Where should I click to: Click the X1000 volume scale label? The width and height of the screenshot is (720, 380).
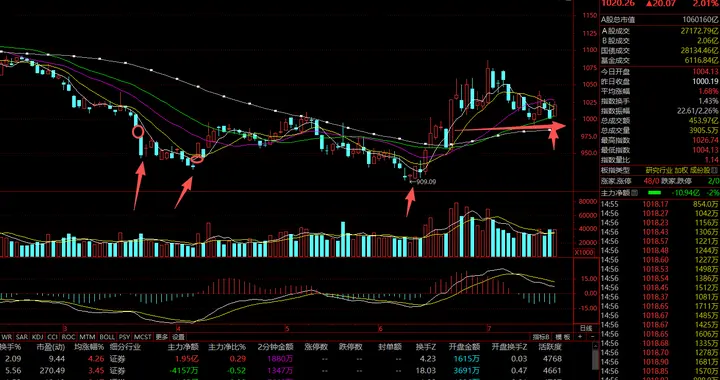tap(583, 253)
